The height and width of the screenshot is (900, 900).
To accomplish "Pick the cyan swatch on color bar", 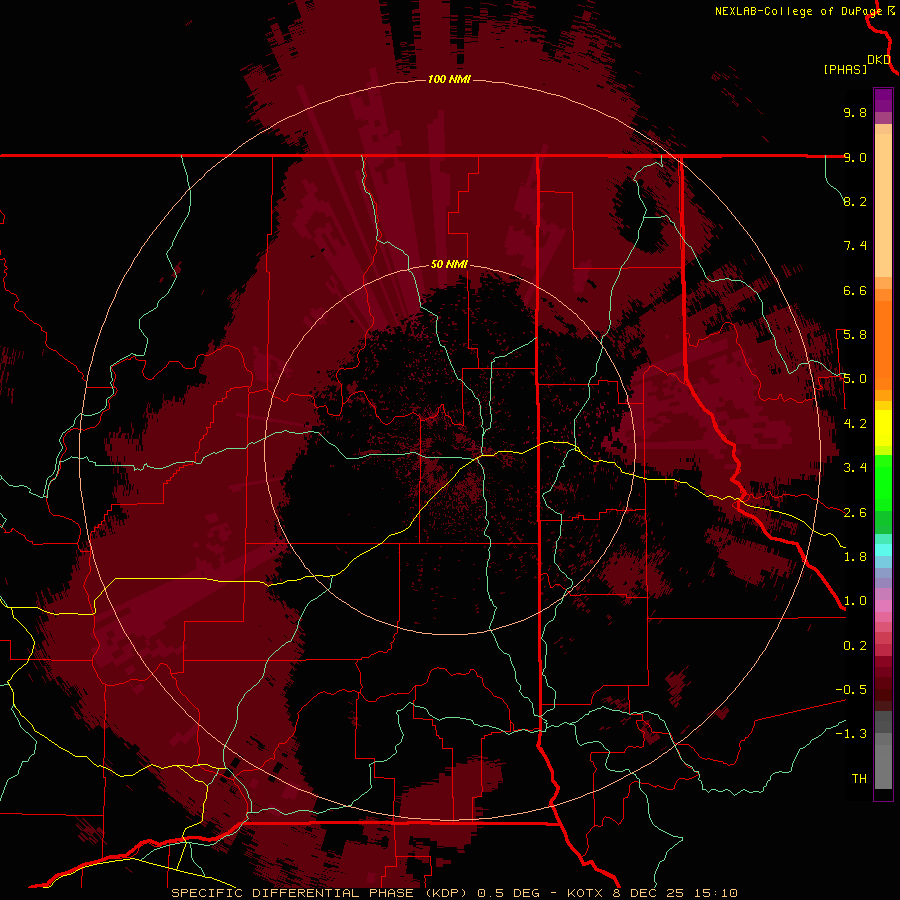I will [883, 550].
